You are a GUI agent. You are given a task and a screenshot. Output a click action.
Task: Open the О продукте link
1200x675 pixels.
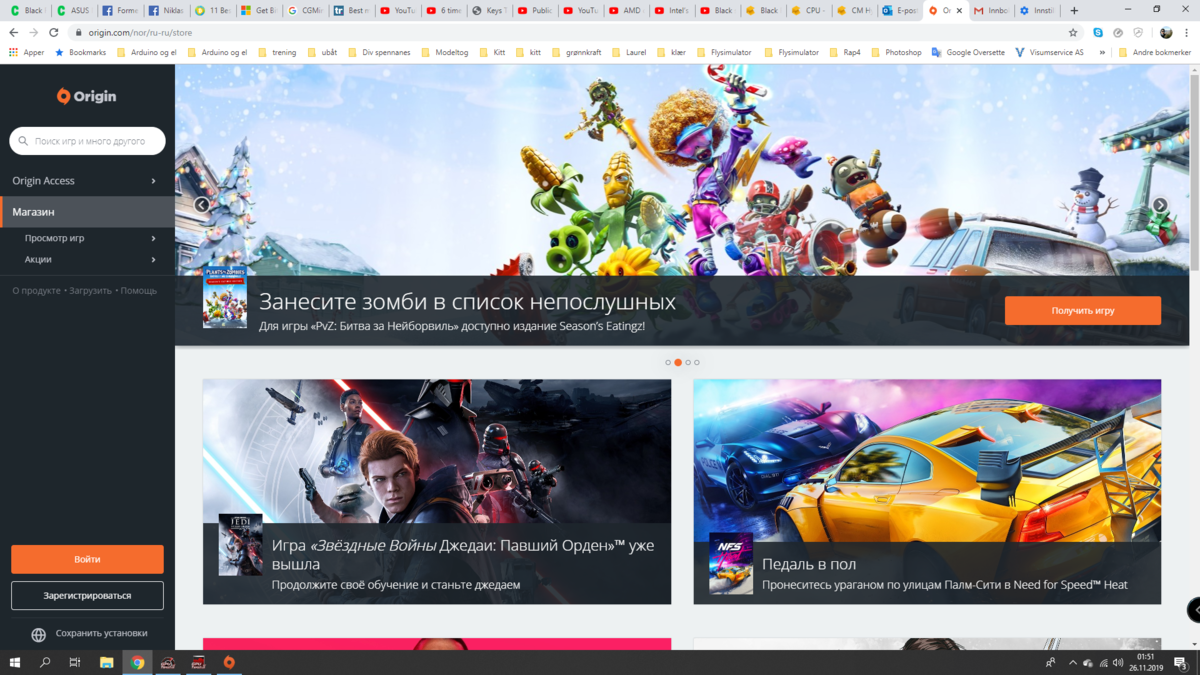click(36, 291)
